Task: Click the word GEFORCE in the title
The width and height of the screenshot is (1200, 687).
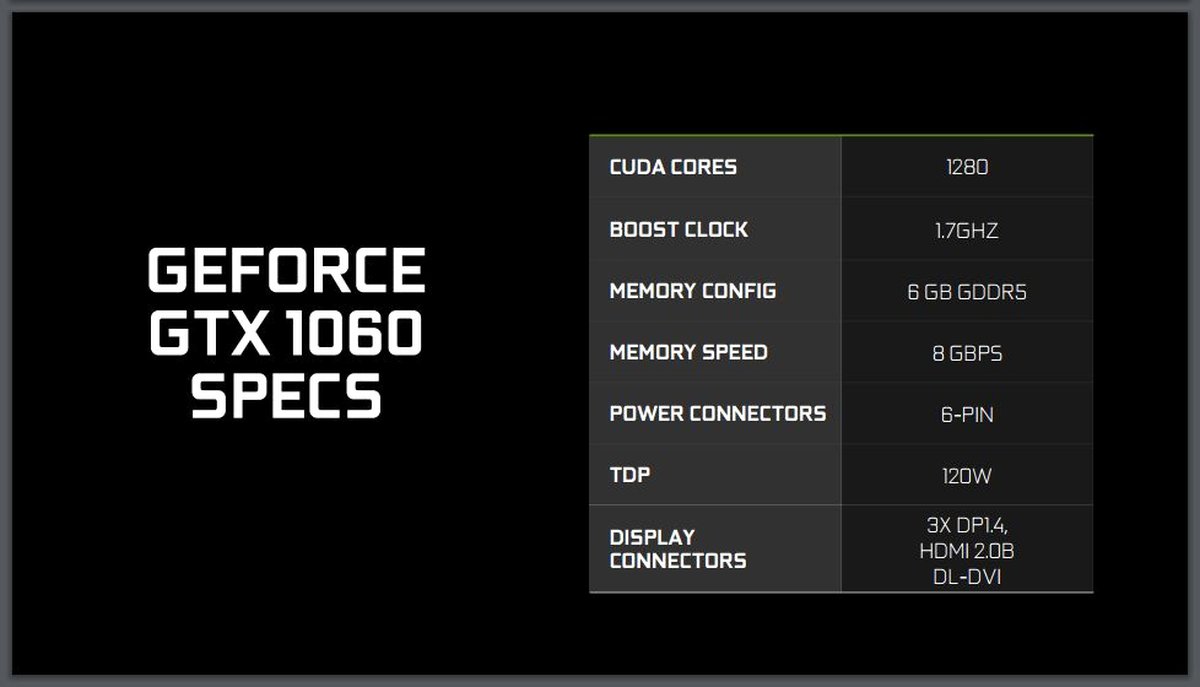Action: point(286,272)
